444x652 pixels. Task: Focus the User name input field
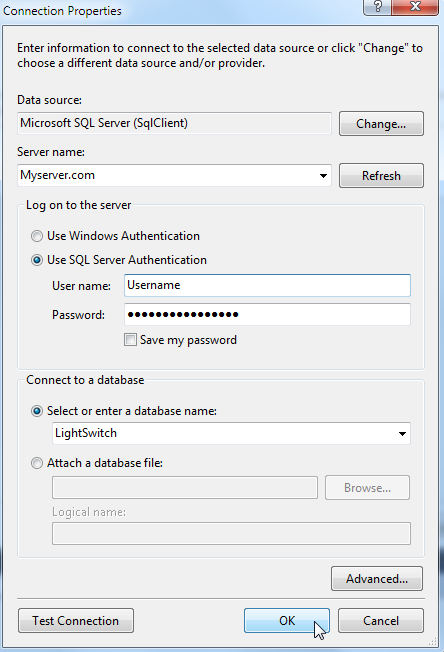coord(267,285)
